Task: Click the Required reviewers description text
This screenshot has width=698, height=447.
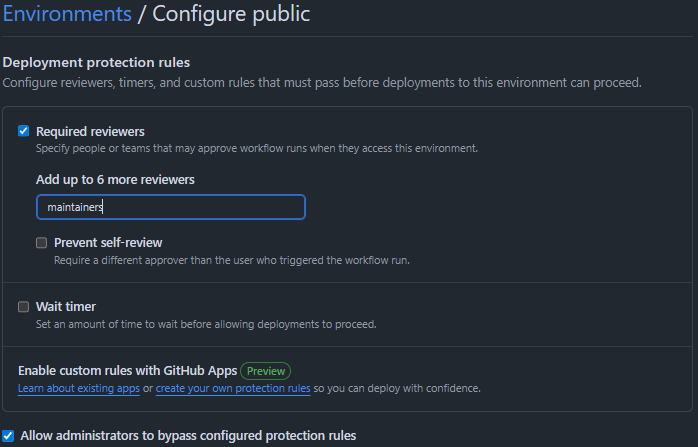Action: point(256,148)
